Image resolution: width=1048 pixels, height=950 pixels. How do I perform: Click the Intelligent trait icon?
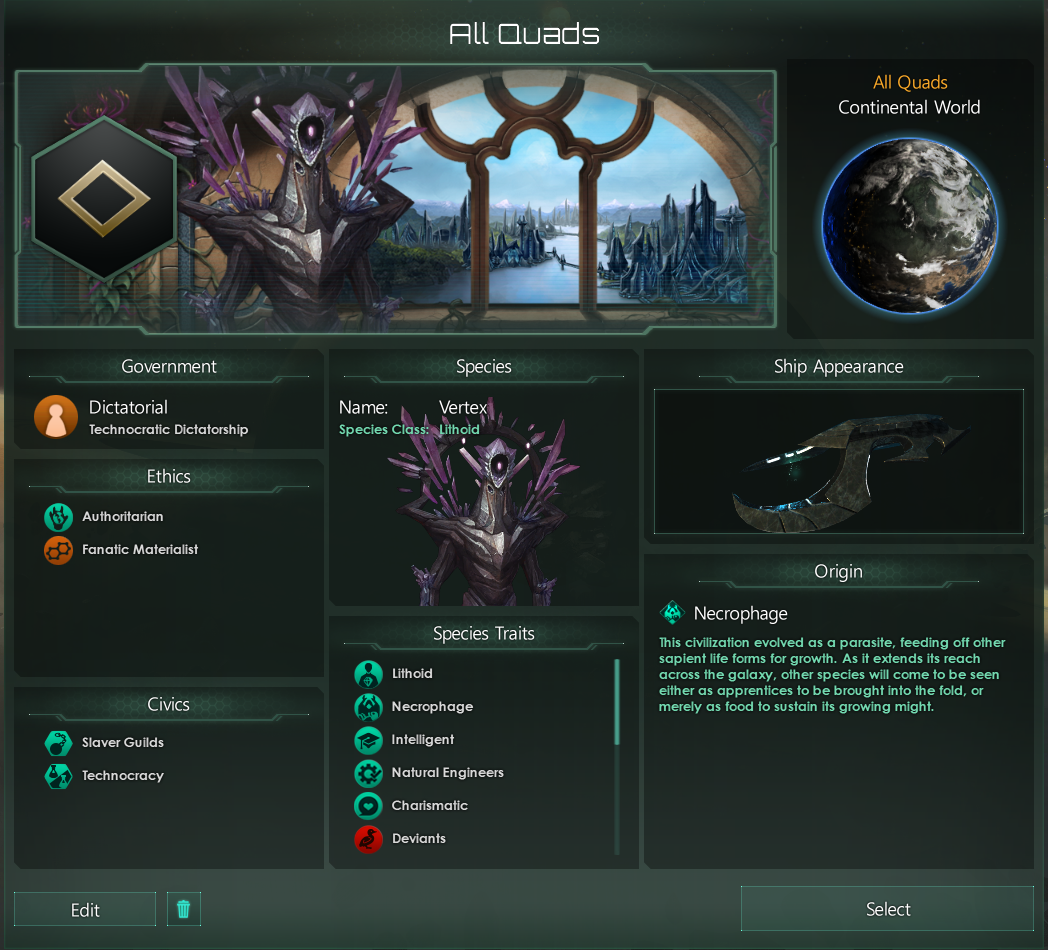click(x=368, y=739)
